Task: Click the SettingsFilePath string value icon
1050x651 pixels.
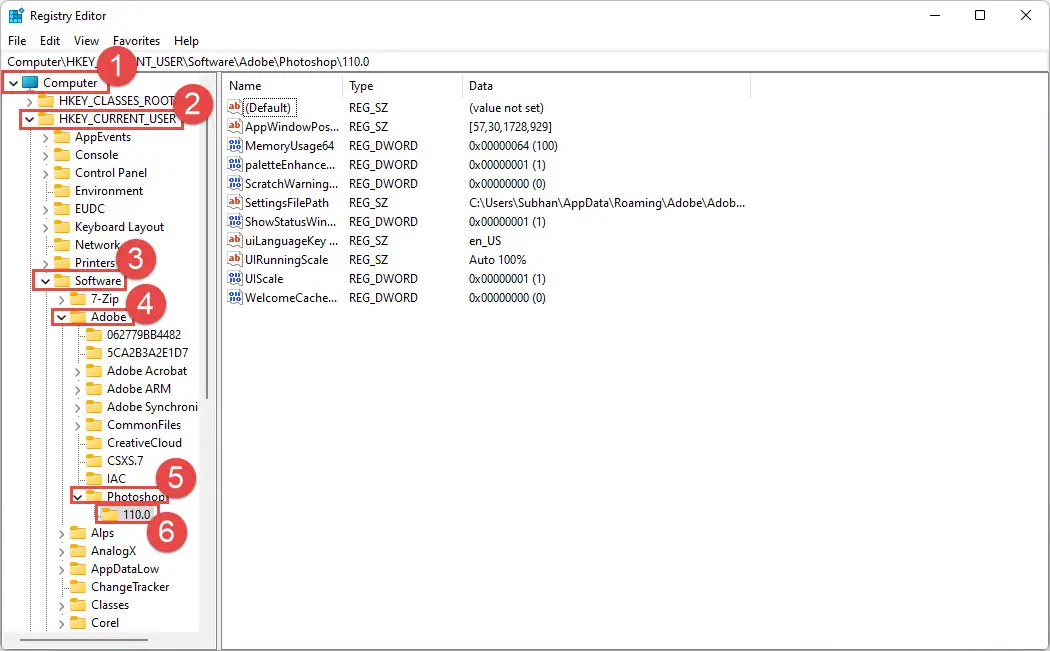Action: click(x=234, y=202)
